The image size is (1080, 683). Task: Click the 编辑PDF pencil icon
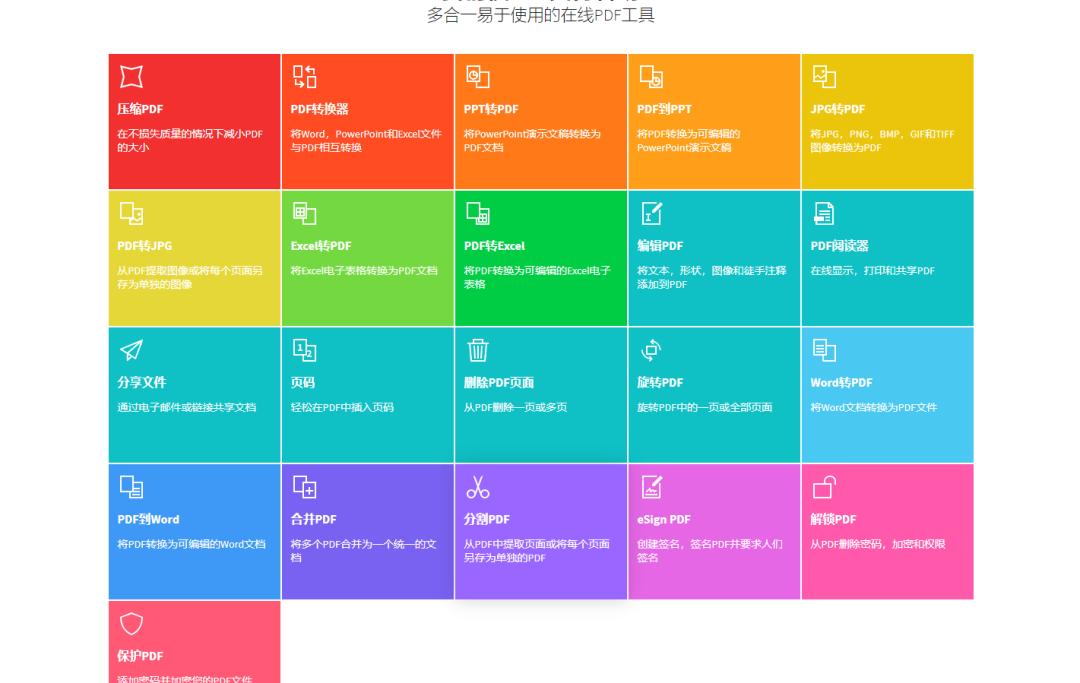tap(651, 213)
